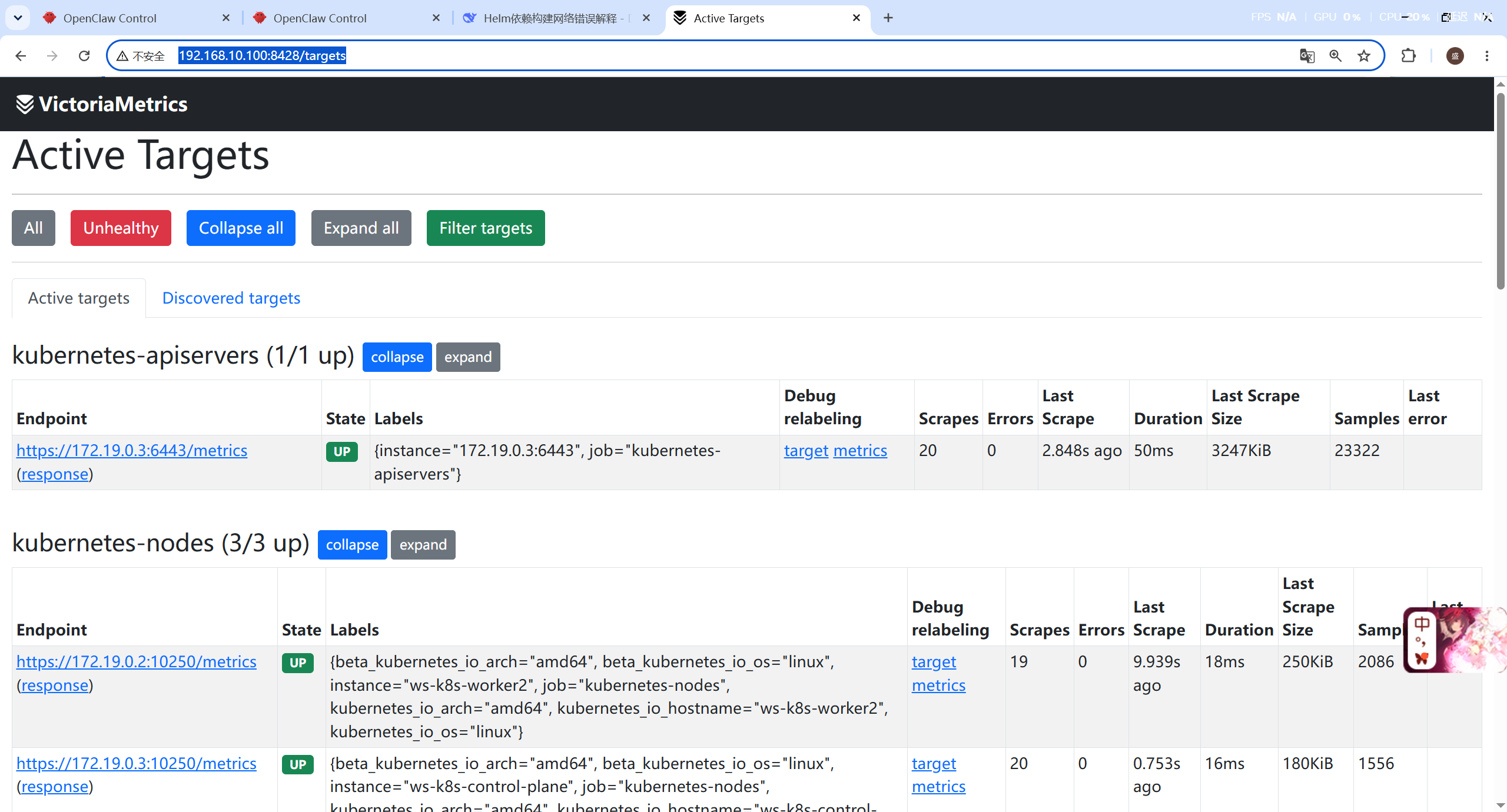This screenshot has width=1507, height=812.
Task: Click the page vertical scrollbar thumb
Action: (1501, 191)
